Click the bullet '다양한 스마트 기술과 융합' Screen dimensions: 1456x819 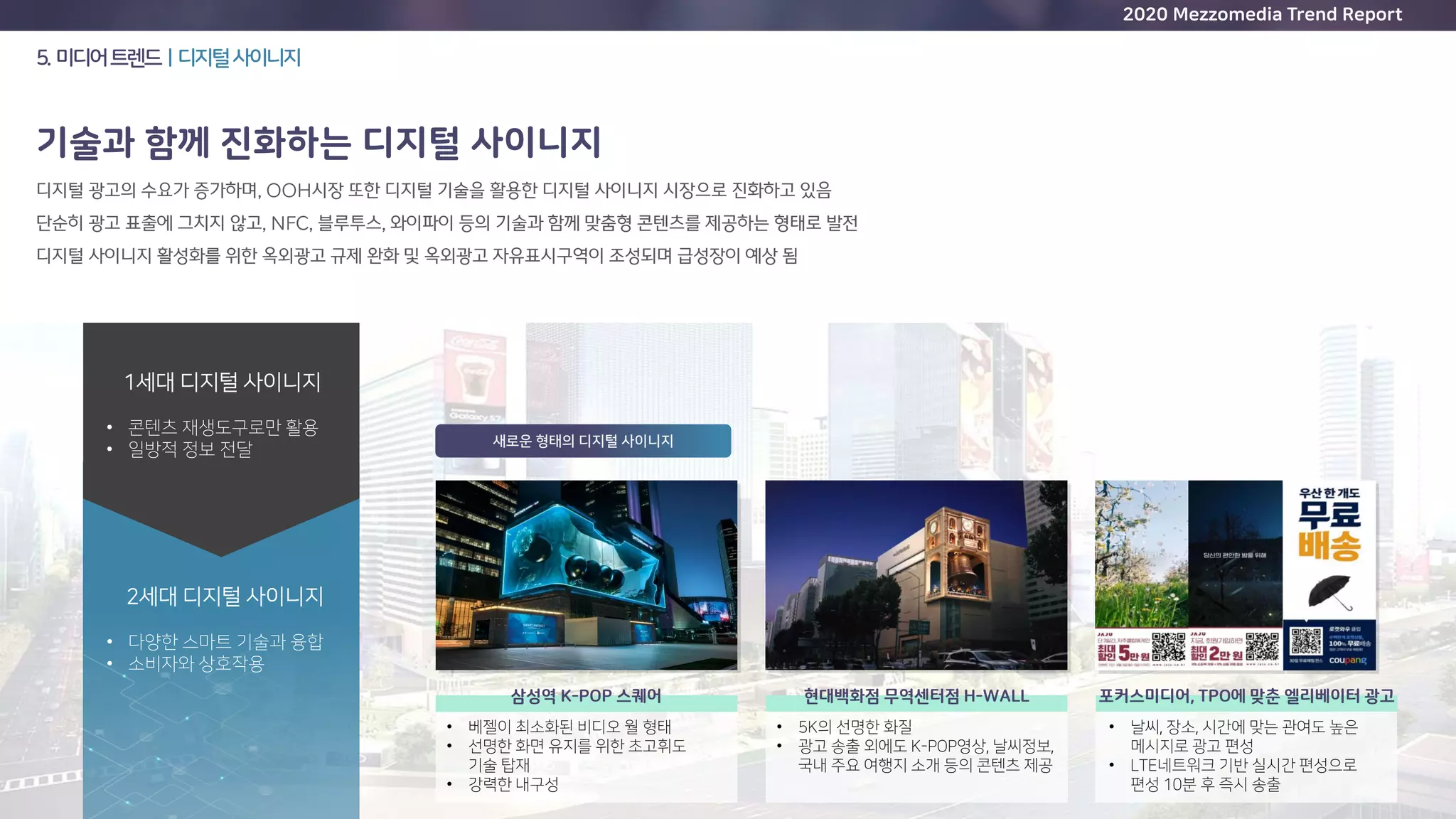point(225,641)
